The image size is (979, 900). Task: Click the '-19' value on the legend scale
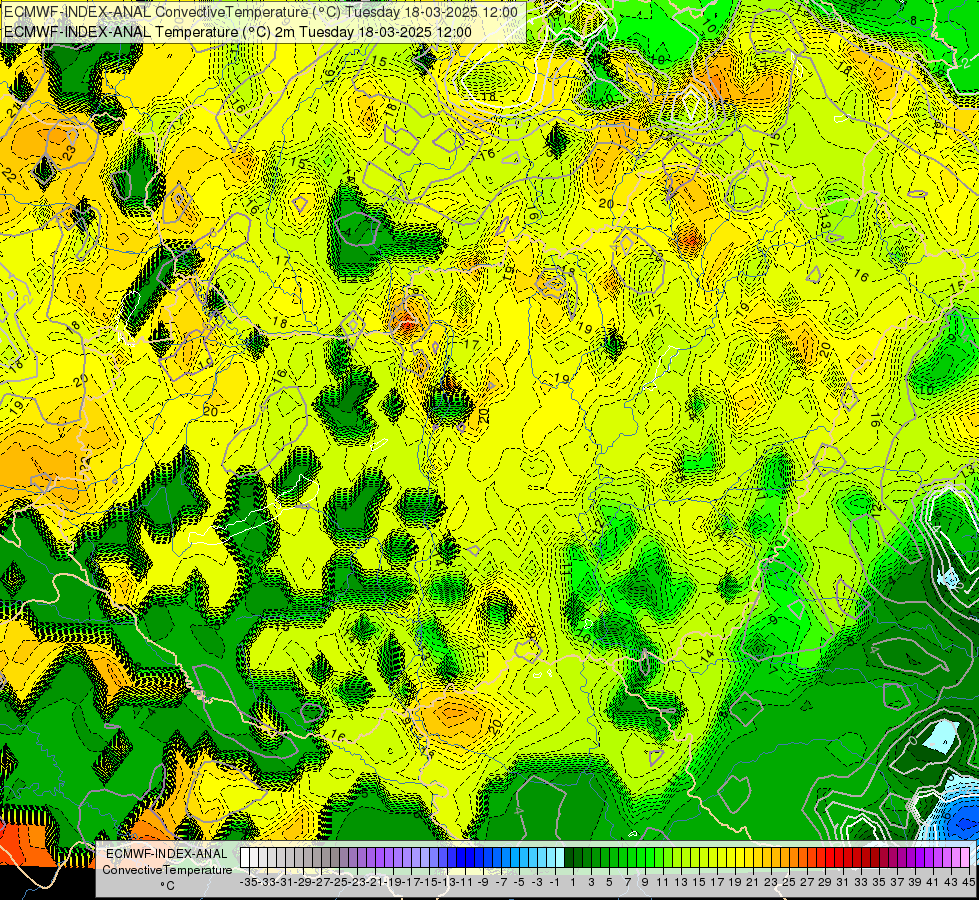395,881
